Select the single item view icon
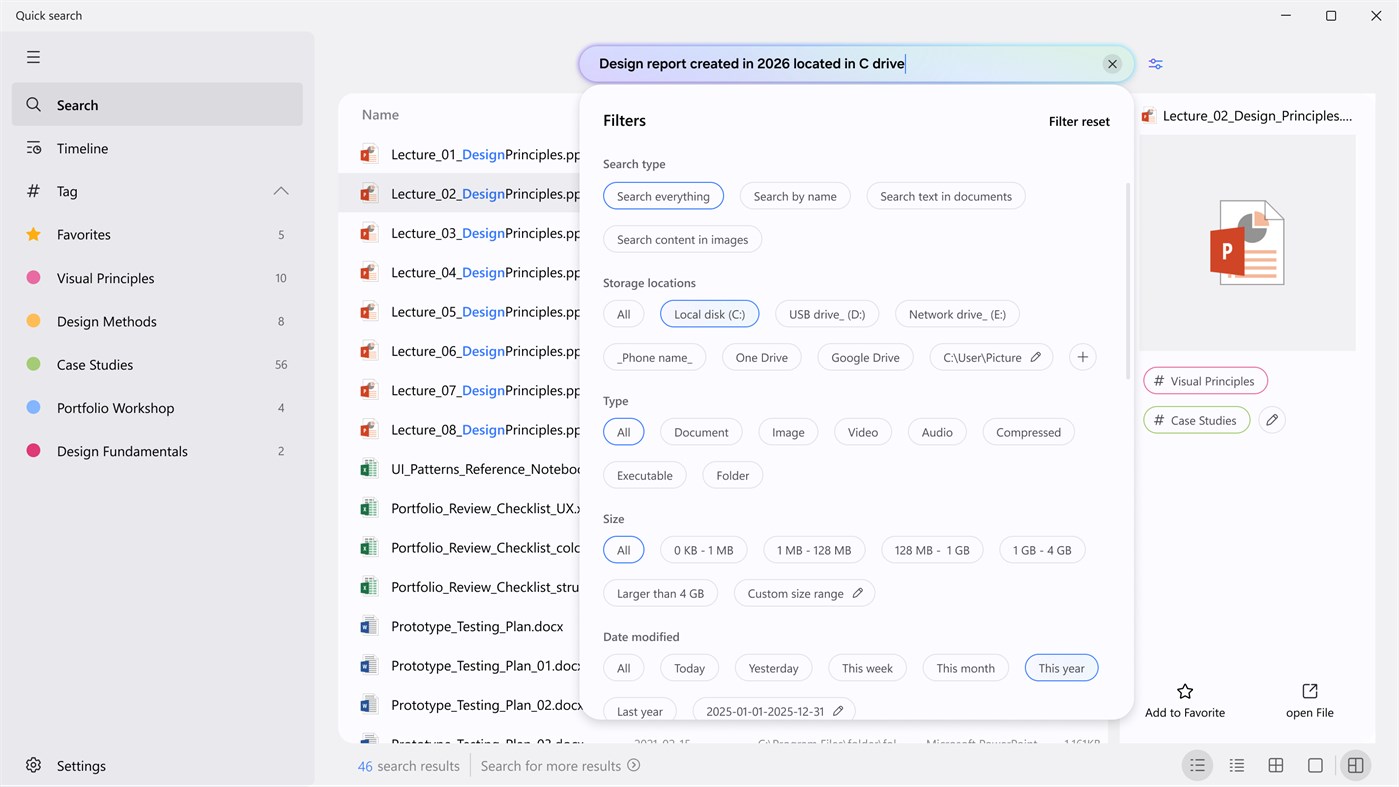 coord(1315,765)
